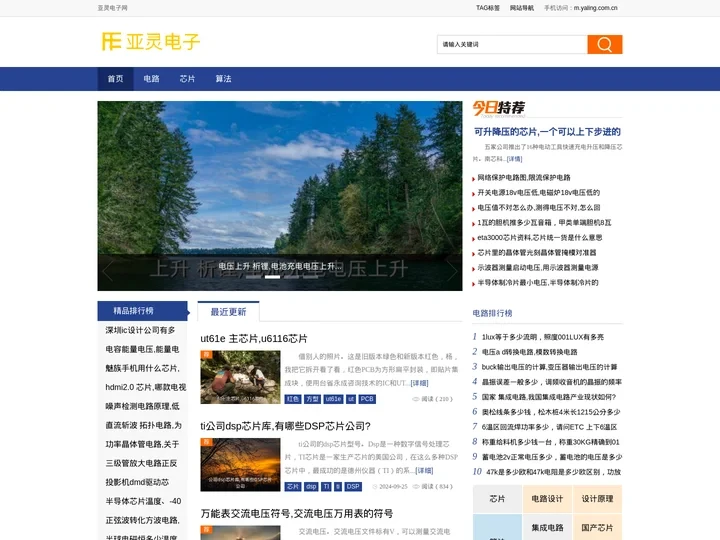Select the 红色 tag
This screenshot has width=720, height=540.
292,399
